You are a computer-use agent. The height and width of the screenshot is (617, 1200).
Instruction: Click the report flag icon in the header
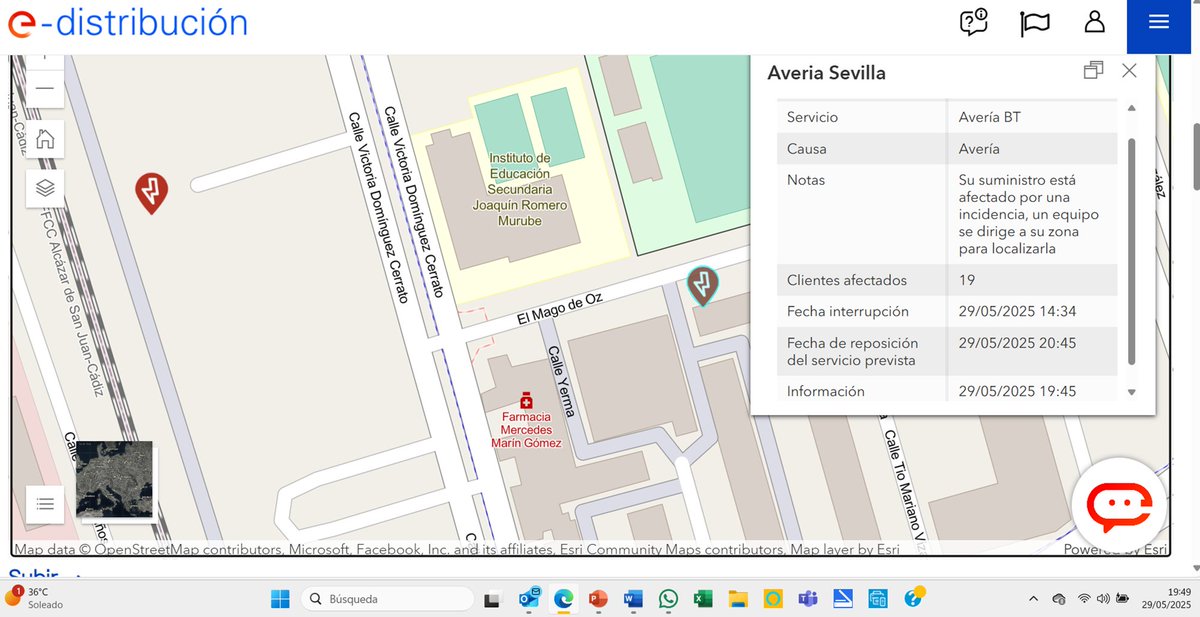[1035, 21]
